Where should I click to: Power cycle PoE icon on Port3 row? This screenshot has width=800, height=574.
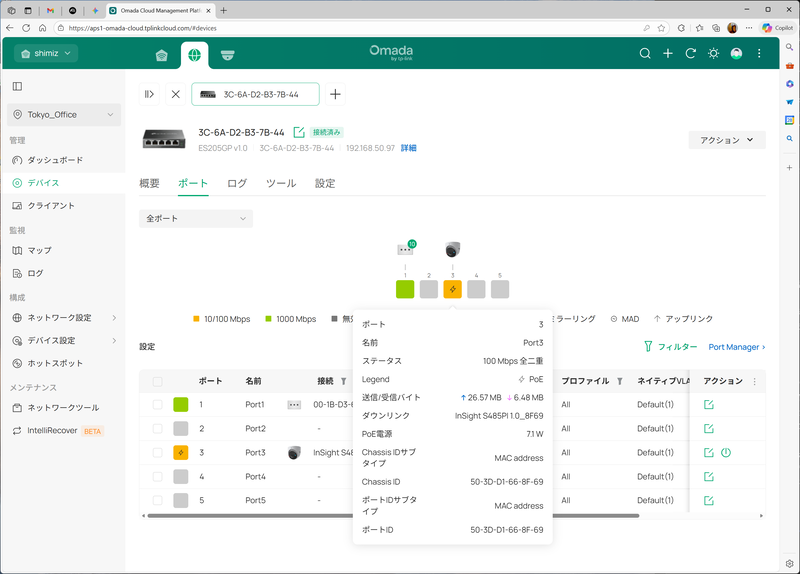726,453
